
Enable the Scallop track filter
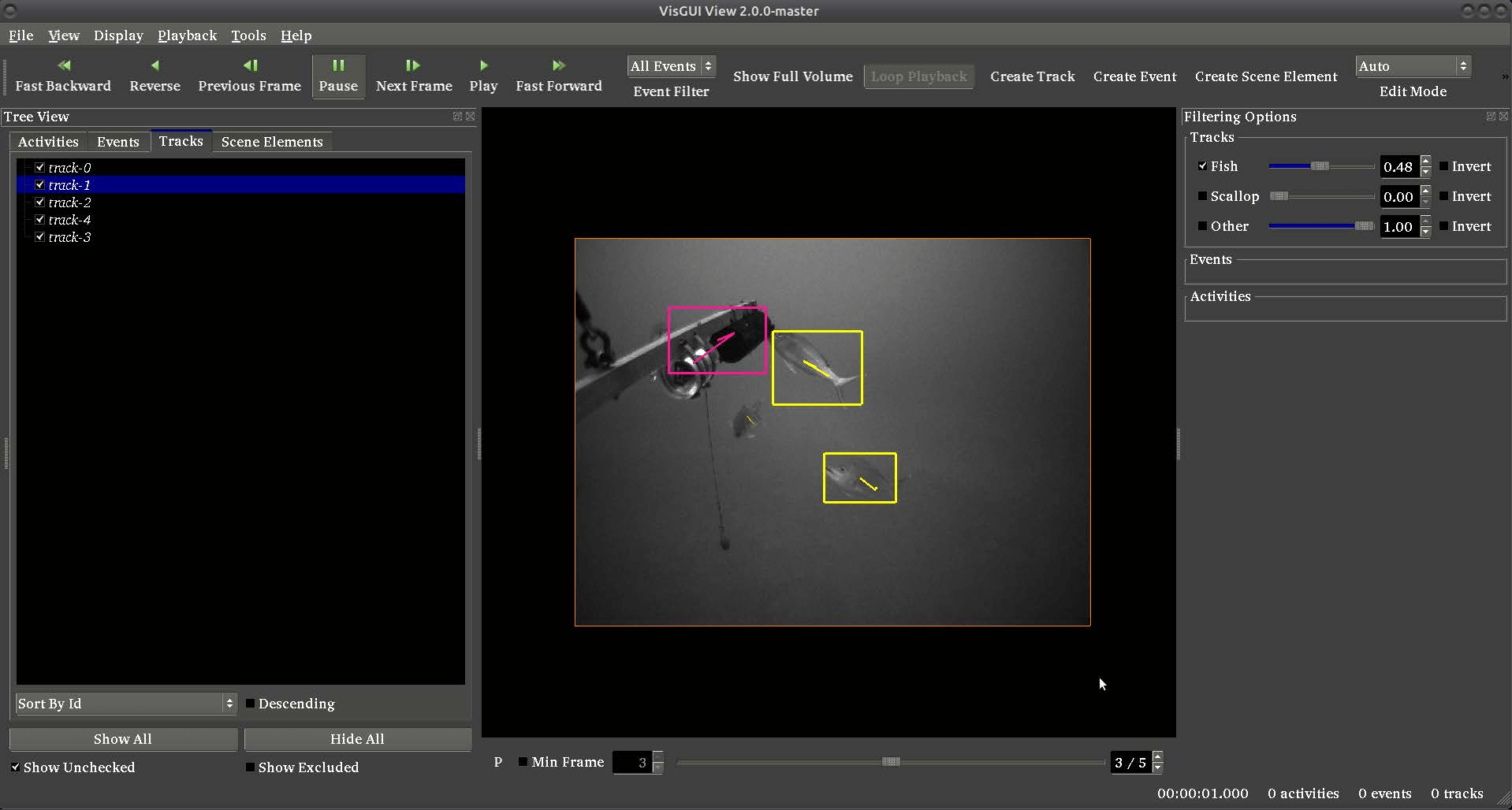(x=1203, y=196)
